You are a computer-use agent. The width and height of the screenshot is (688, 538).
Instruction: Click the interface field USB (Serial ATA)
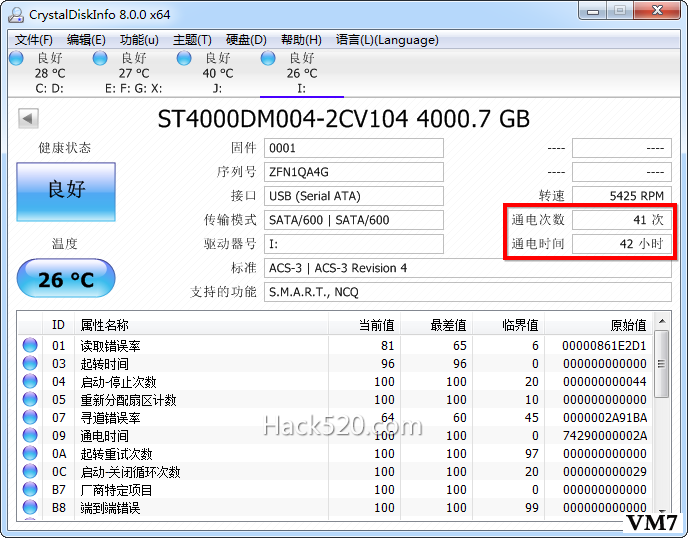354,196
